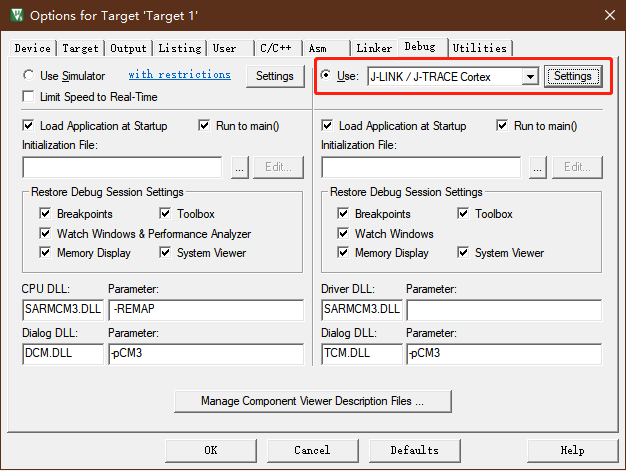Switch to the Target tab
The height and width of the screenshot is (471, 626).
coord(80,48)
